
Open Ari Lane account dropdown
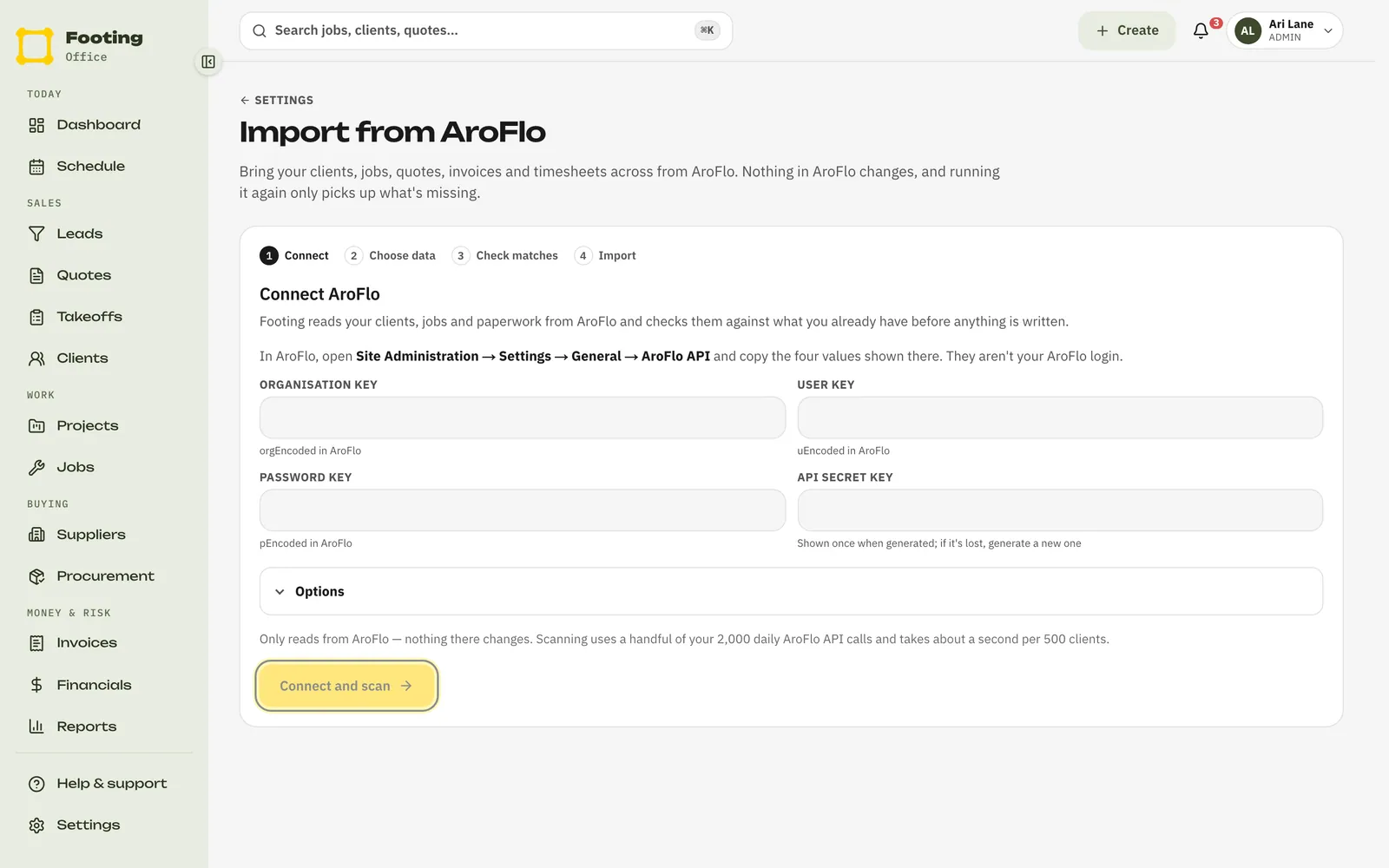point(1285,30)
